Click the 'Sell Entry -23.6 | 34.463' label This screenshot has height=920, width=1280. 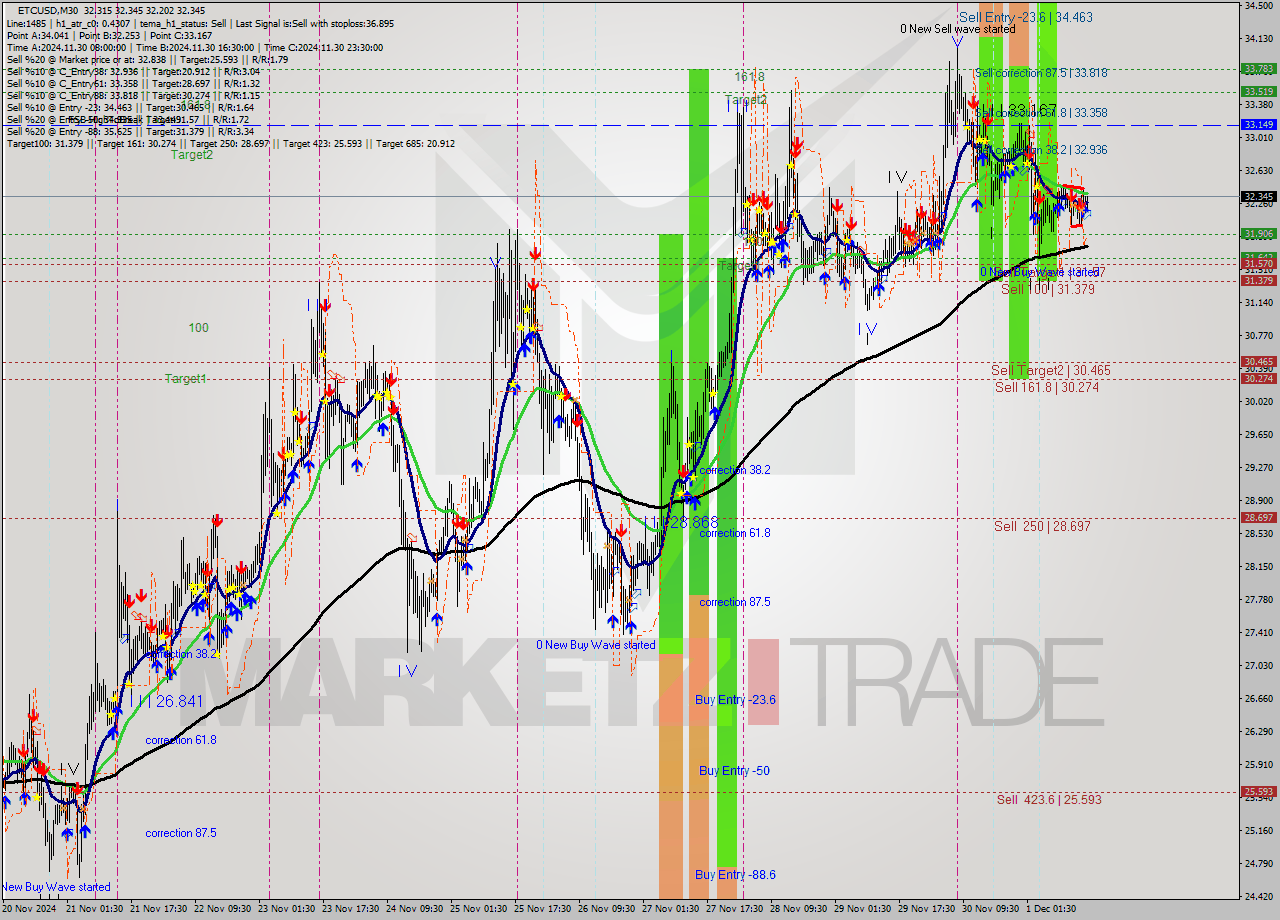pyautogui.click(x=1025, y=17)
